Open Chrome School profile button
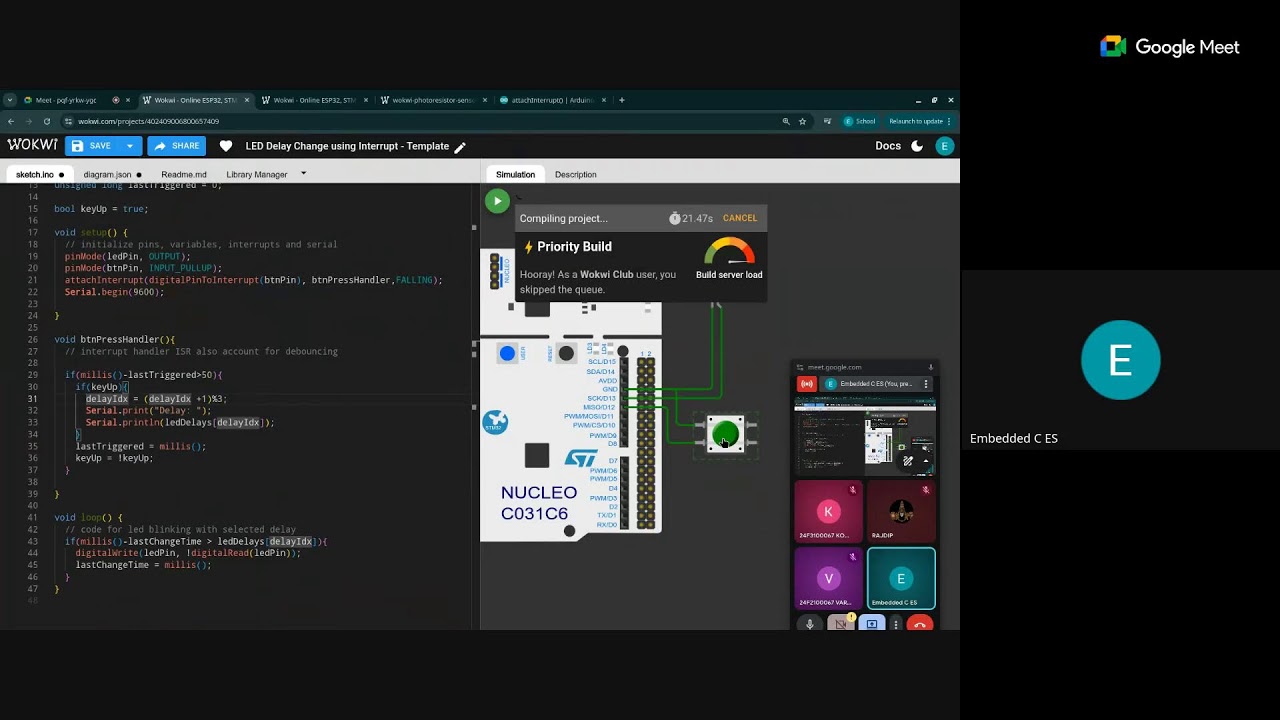 [860, 121]
